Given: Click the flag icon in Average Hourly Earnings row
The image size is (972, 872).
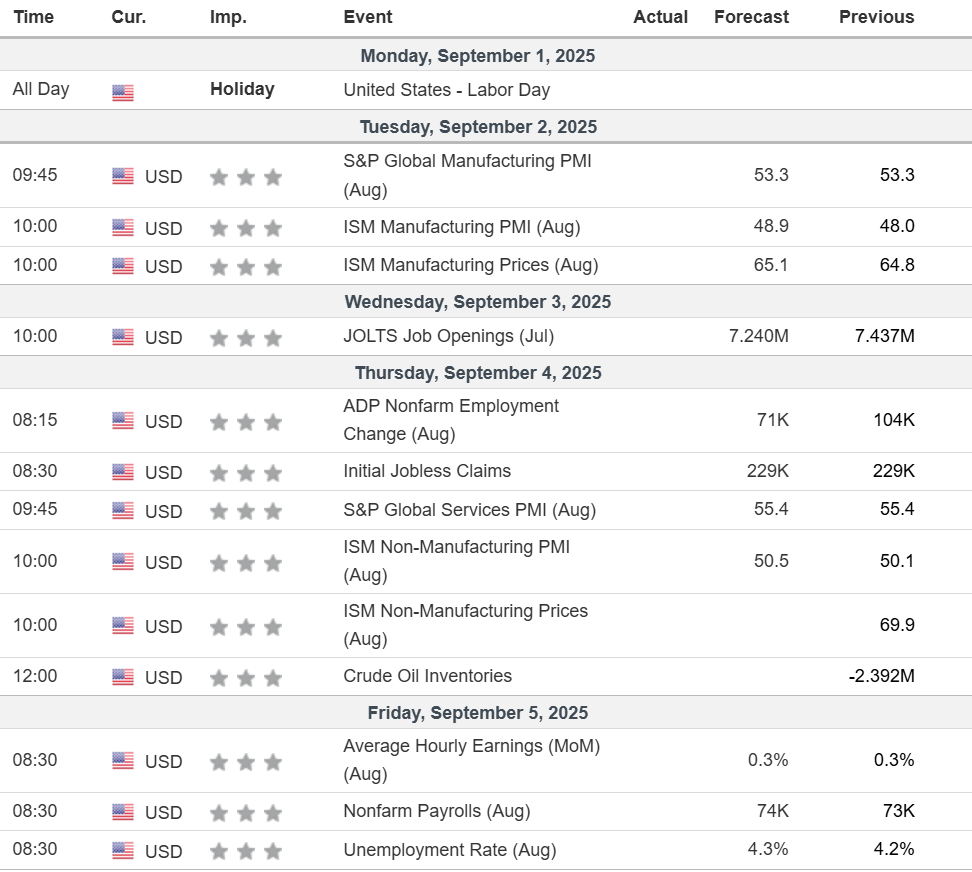Looking at the screenshot, I should tap(123, 761).
